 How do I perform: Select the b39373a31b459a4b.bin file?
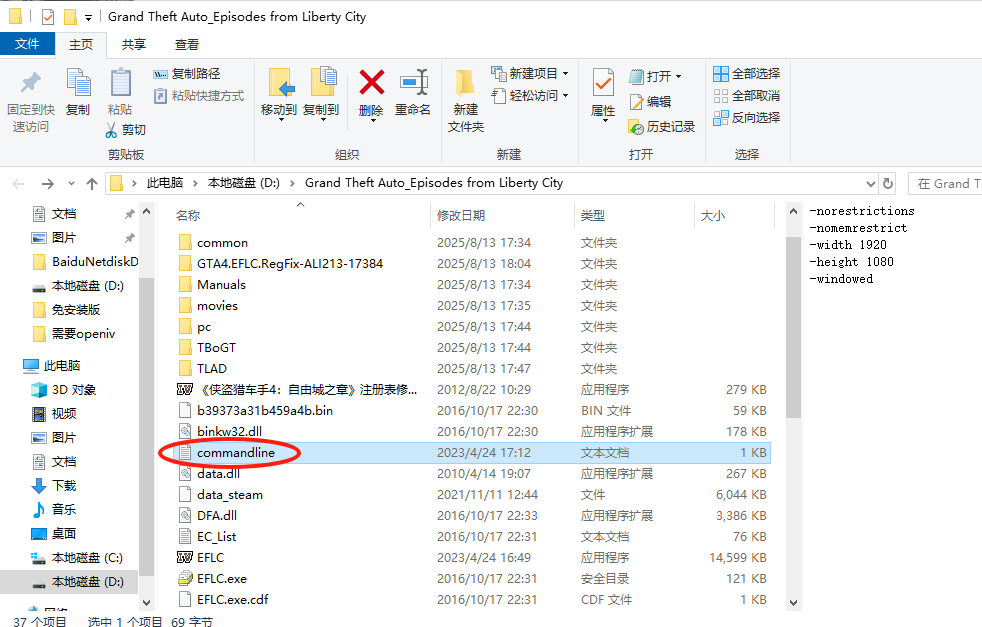(265, 410)
